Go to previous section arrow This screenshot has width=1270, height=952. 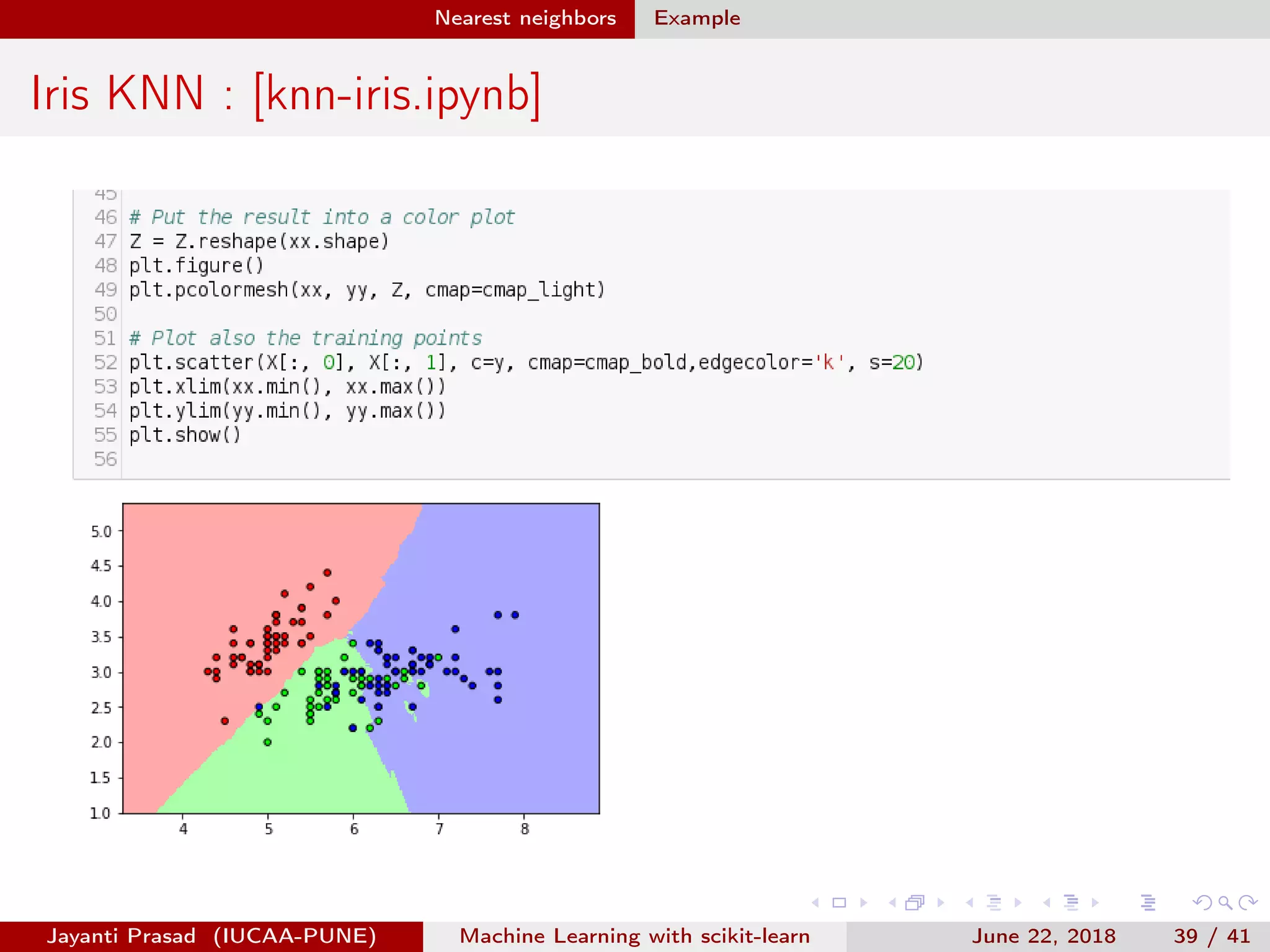[1047, 903]
